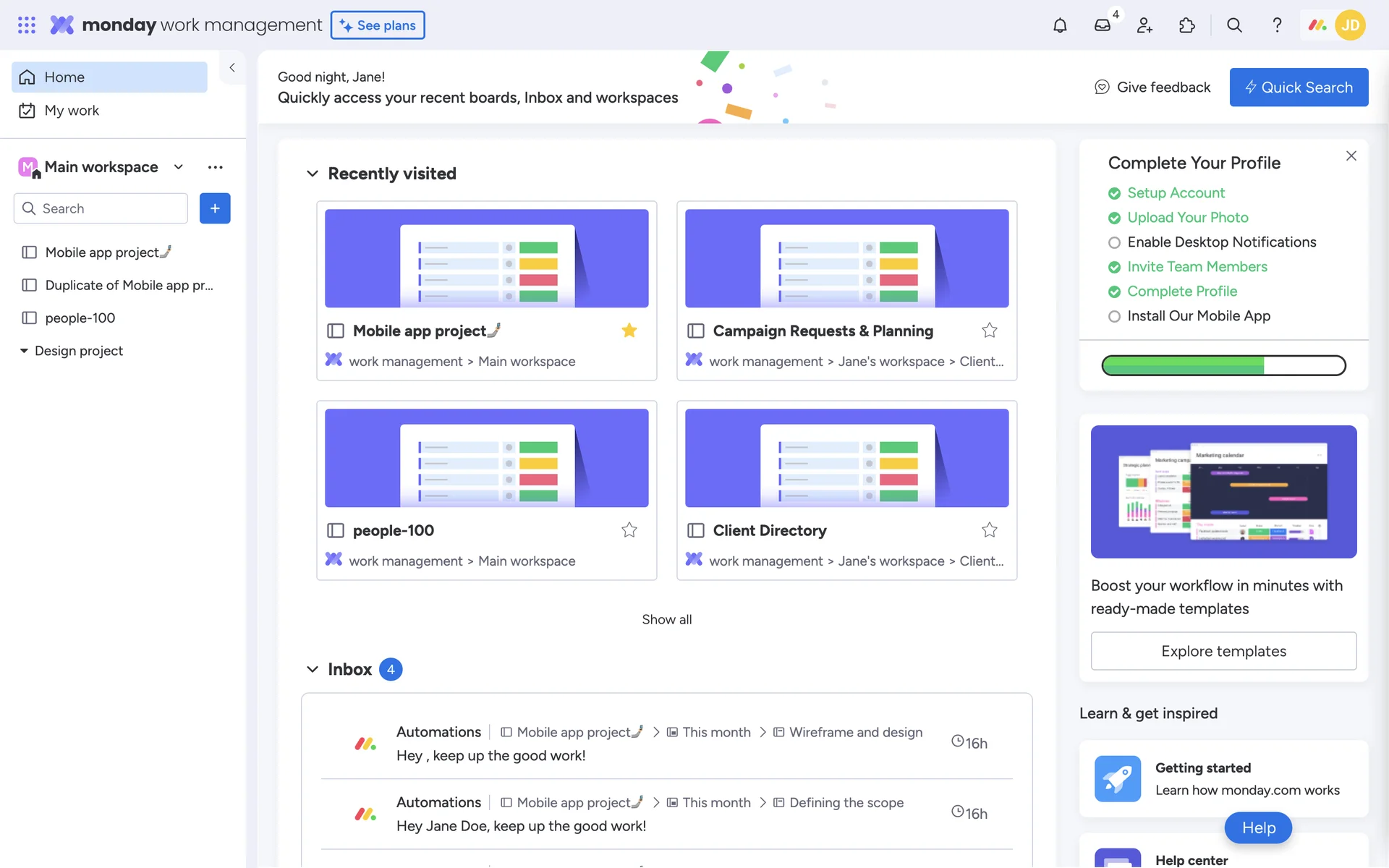The height and width of the screenshot is (868, 1389).
Task: Open the product switcher grid icon
Action: pyautogui.click(x=27, y=25)
